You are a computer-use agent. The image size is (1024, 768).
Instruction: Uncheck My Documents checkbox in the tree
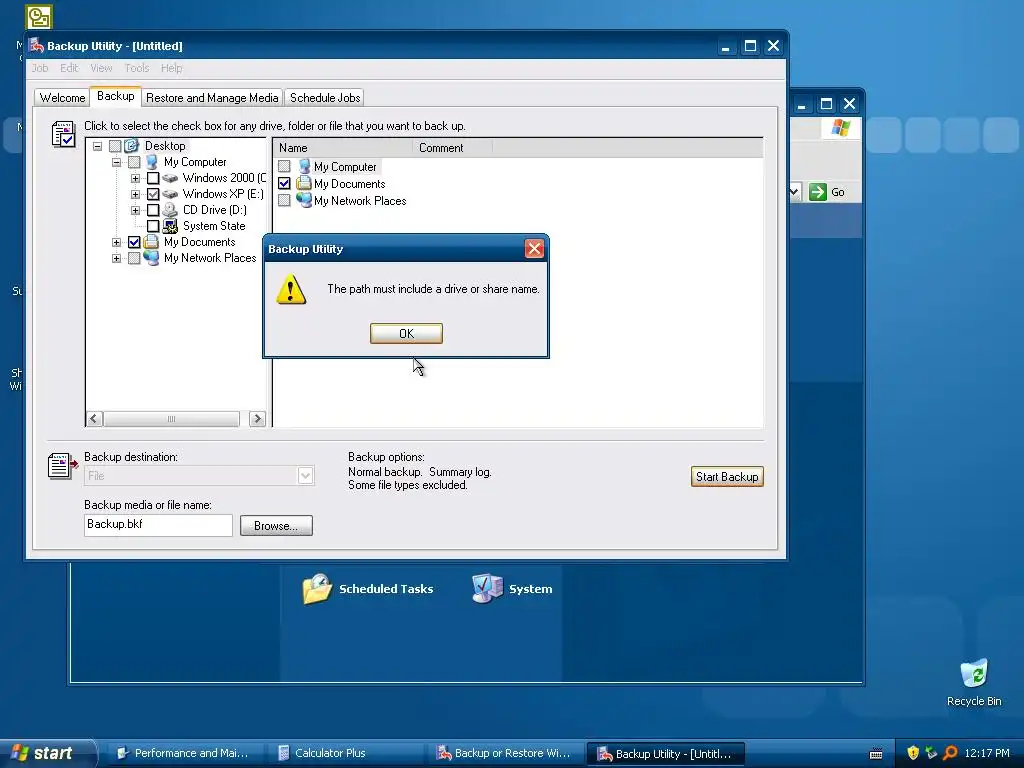(134, 242)
